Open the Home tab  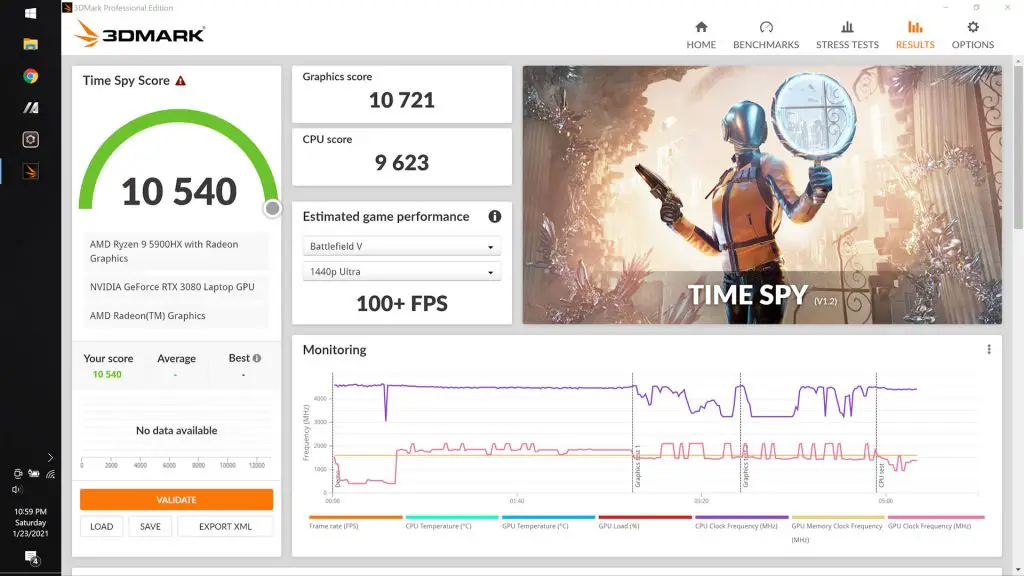pos(701,35)
